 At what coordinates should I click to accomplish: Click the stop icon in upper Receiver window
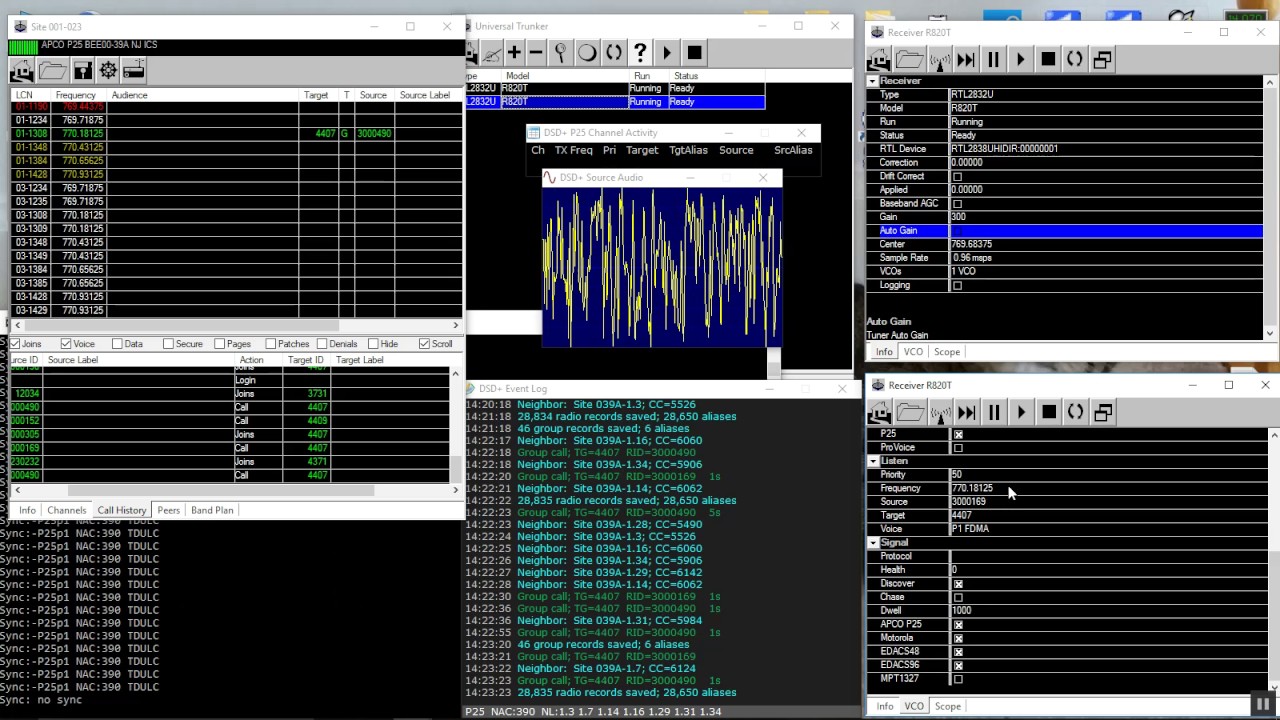click(x=1048, y=60)
